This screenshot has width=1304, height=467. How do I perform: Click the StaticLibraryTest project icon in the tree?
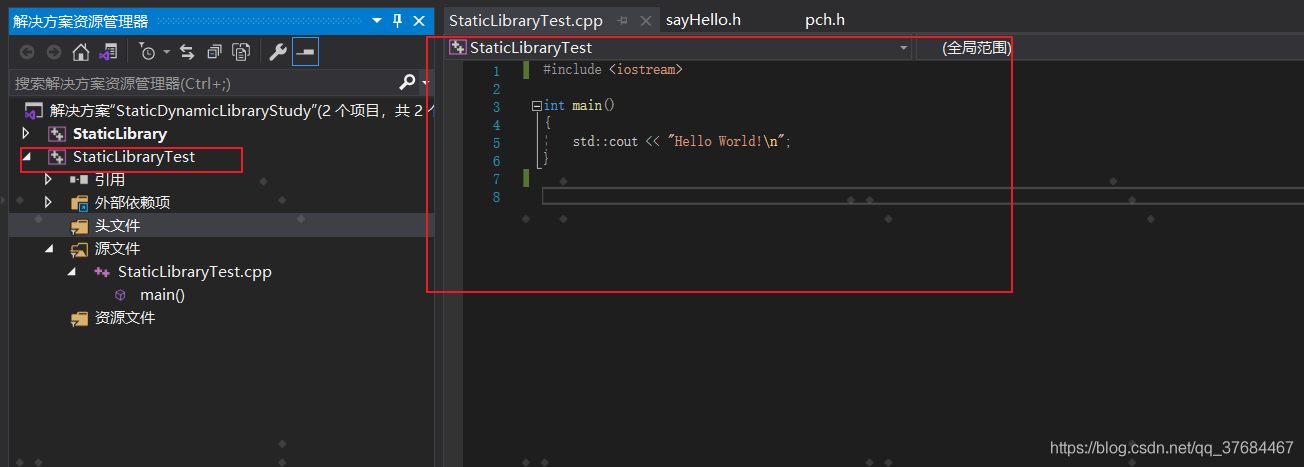(x=57, y=157)
